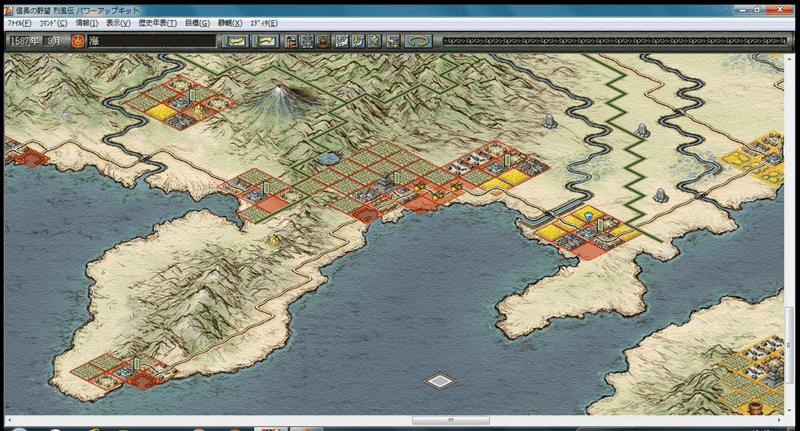Click the red list icon after arrow buttons

pyautogui.click(x=291, y=41)
